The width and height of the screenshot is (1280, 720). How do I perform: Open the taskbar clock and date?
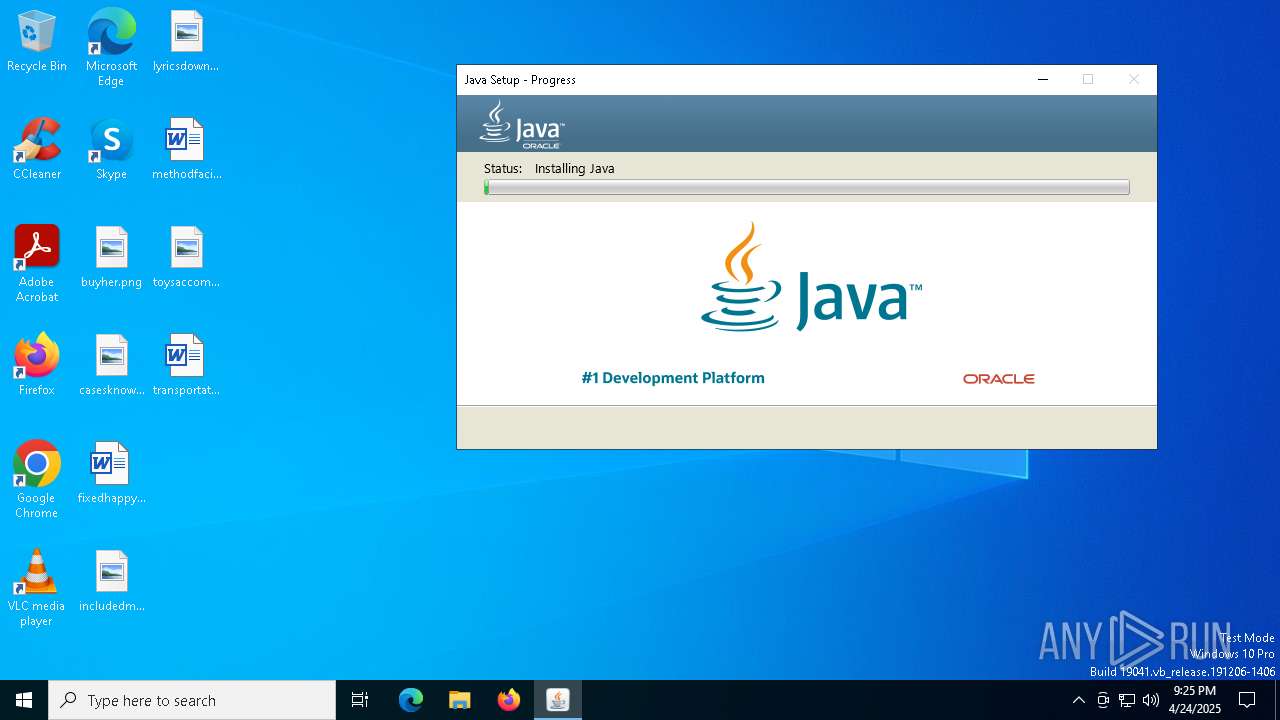pos(1195,700)
